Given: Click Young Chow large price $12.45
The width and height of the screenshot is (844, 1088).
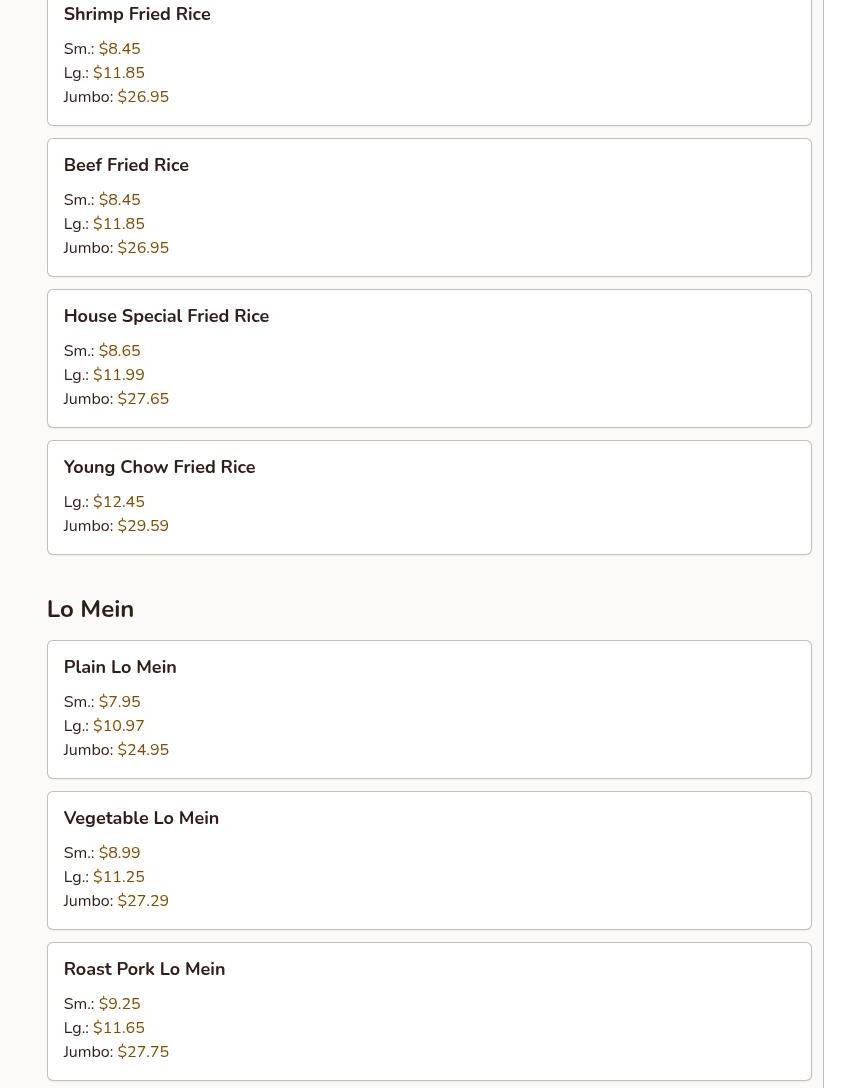Looking at the screenshot, I should click(x=119, y=502).
